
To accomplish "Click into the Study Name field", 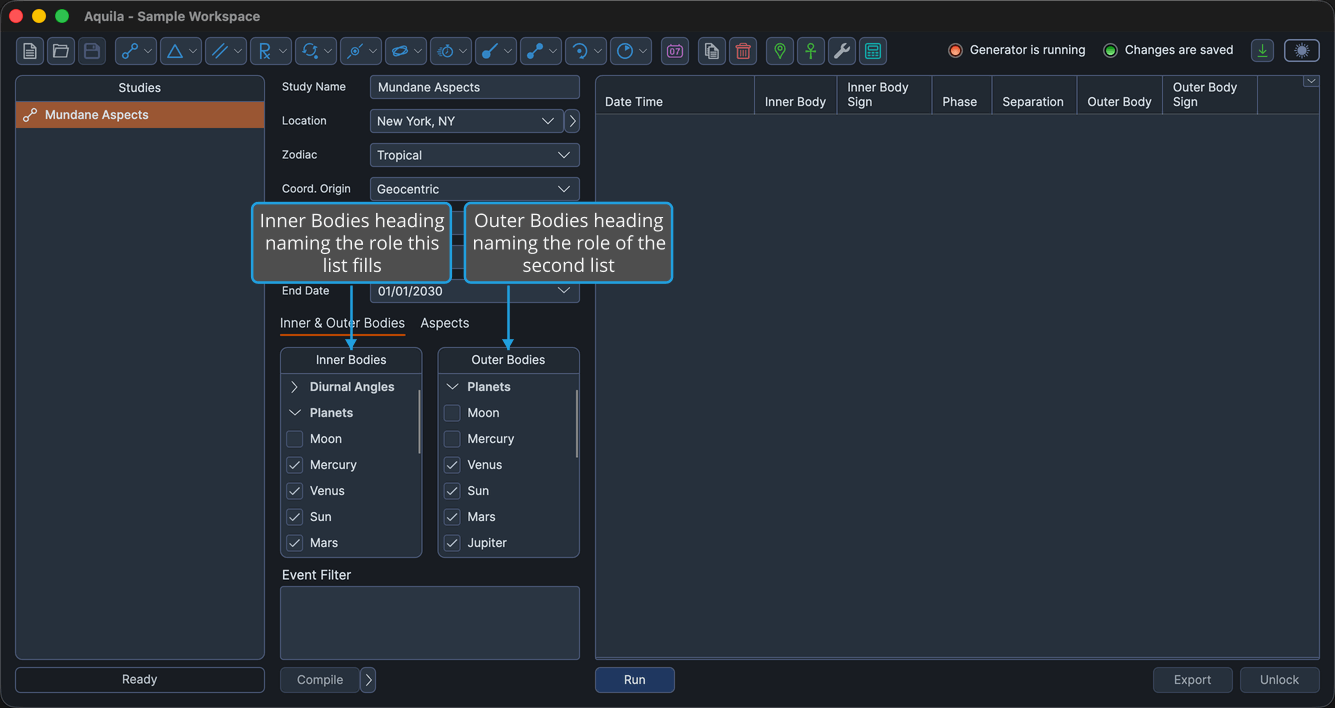I will pyautogui.click(x=475, y=87).
